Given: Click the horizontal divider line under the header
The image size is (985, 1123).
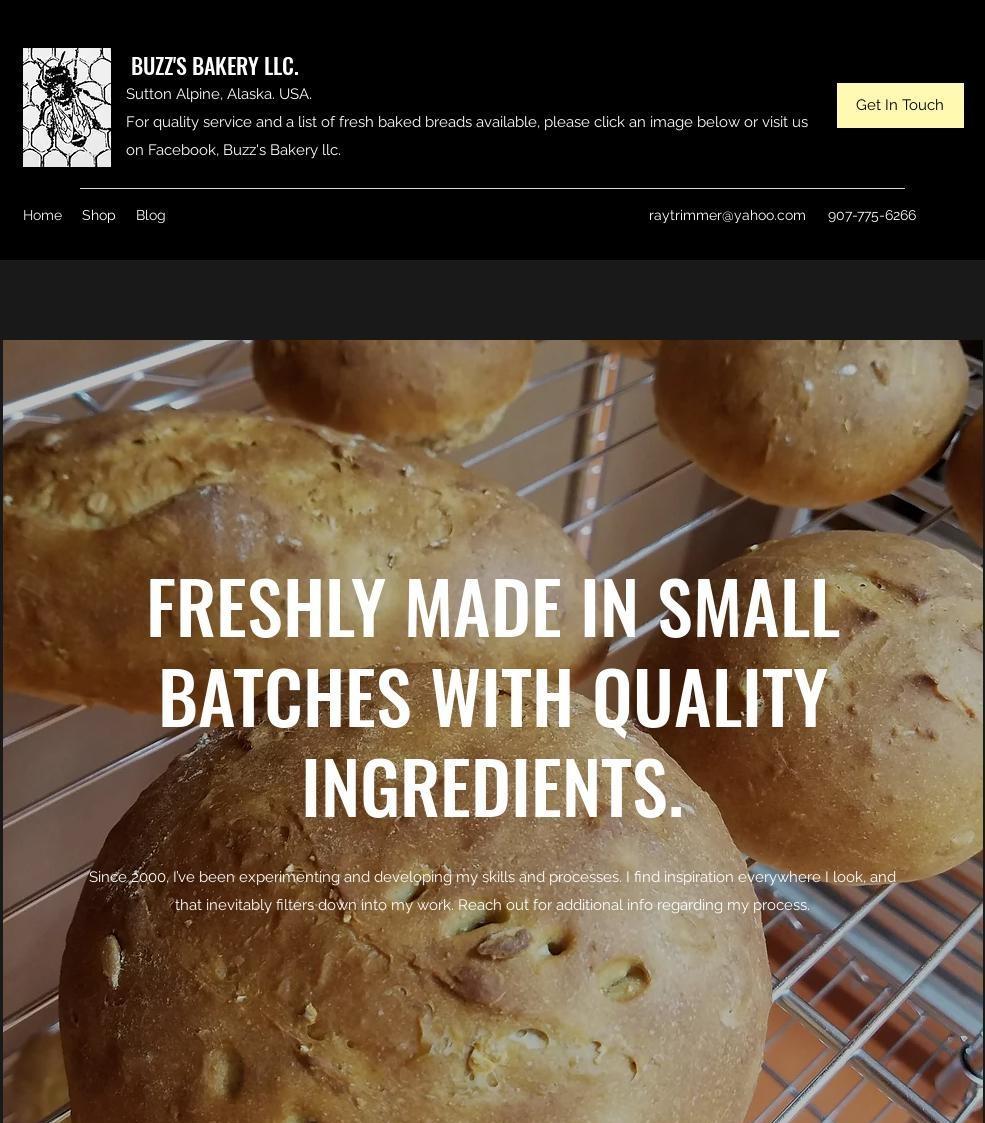Looking at the screenshot, I should tap(492, 188).
